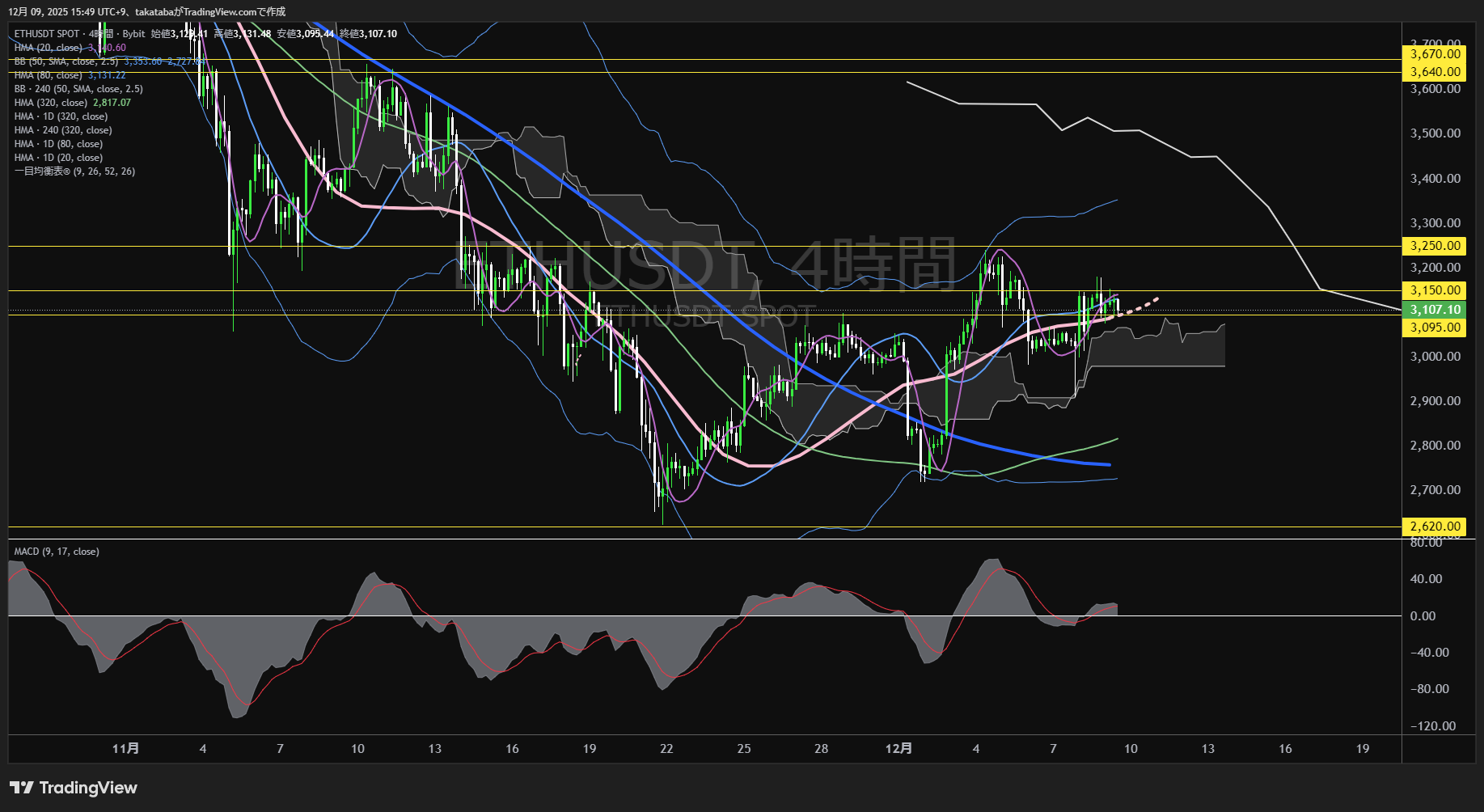Click the yellow 3,670.00 price label
The image size is (1484, 812).
[x=1435, y=54]
